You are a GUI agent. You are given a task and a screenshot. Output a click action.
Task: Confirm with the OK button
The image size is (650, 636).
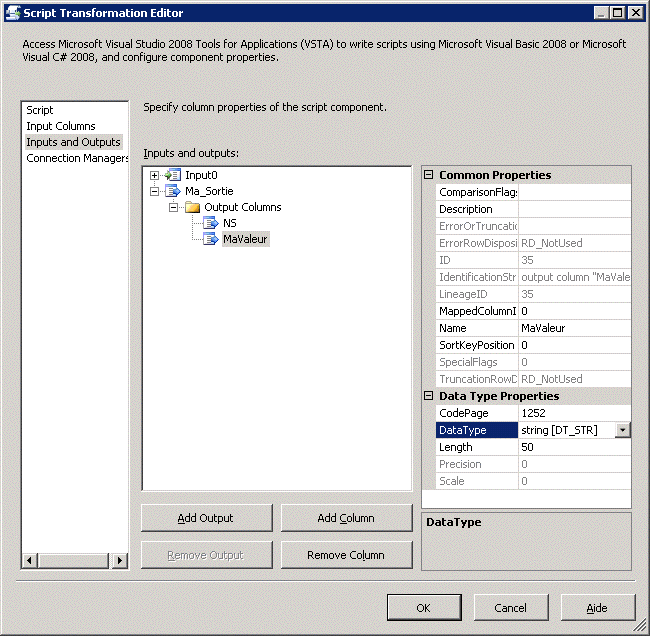[x=423, y=607]
